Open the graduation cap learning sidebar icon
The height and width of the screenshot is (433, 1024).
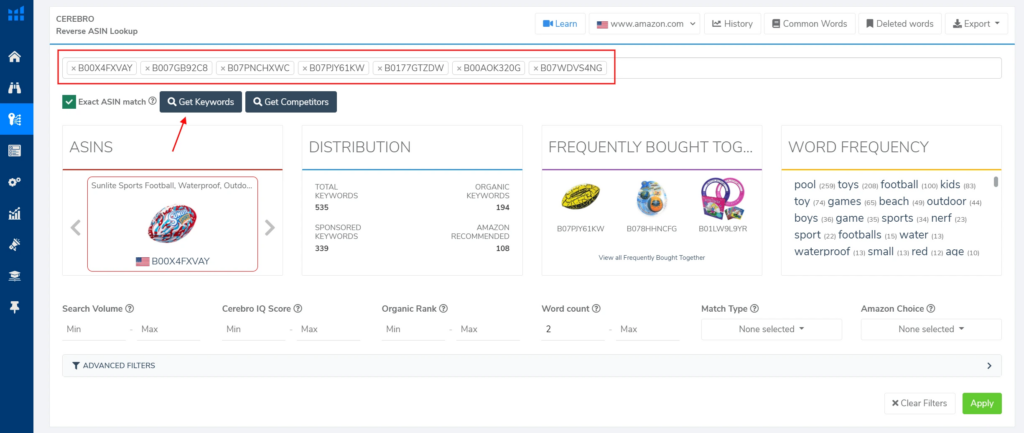(x=14, y=276)
